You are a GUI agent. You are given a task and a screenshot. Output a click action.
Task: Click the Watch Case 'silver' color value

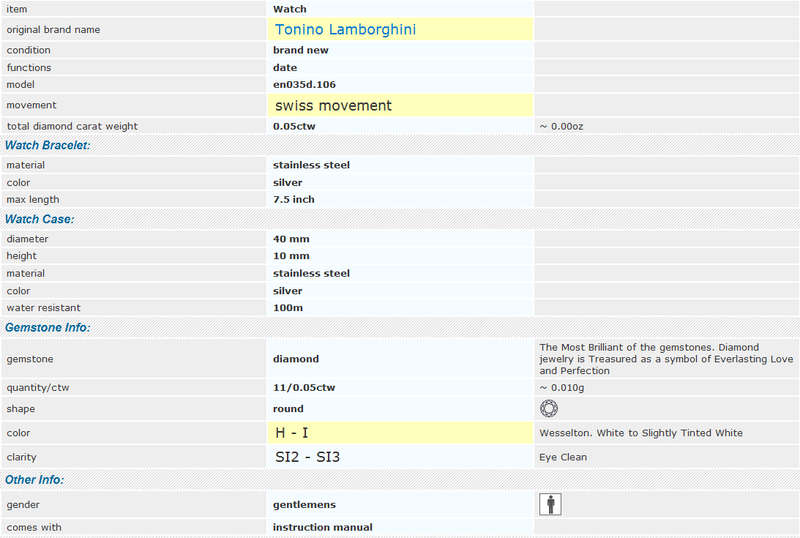point(288,291)
